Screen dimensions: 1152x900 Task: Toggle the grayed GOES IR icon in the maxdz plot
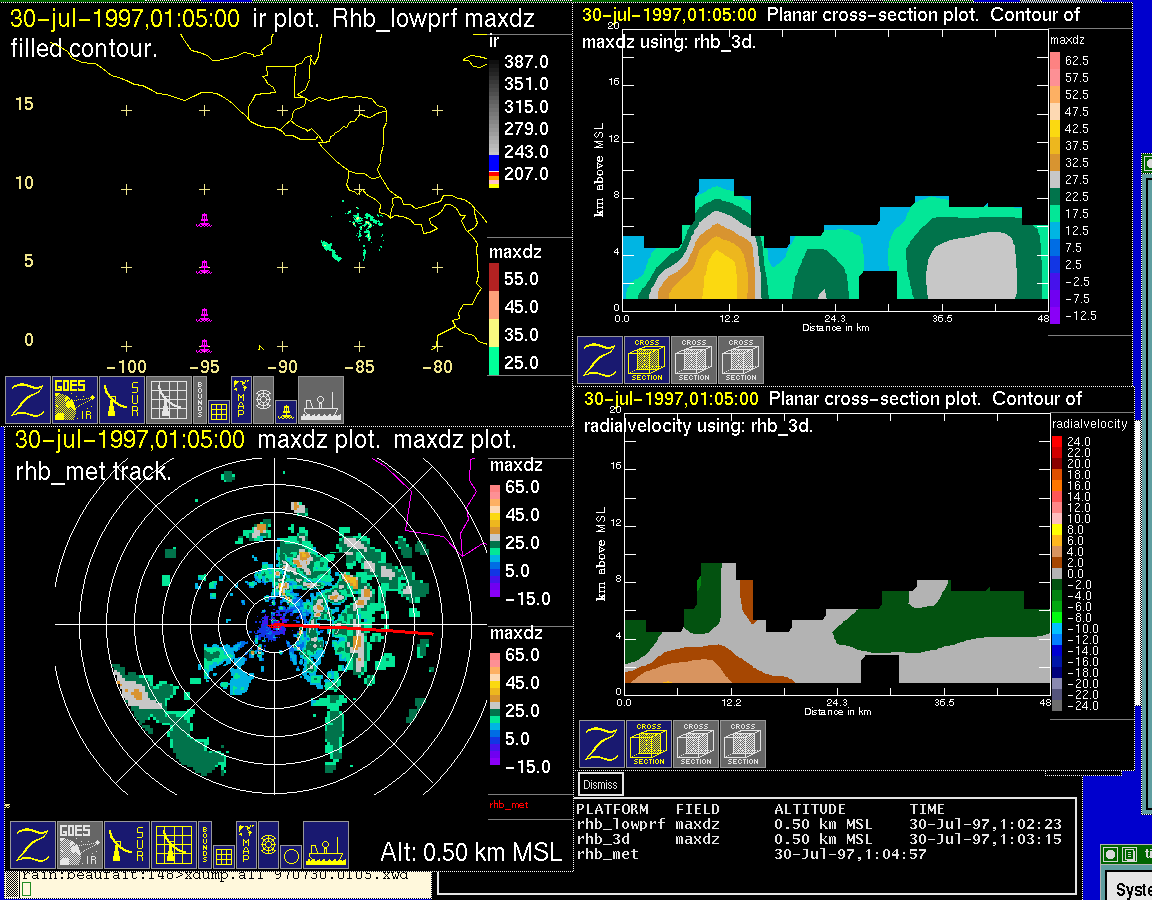tap(79, 845)
